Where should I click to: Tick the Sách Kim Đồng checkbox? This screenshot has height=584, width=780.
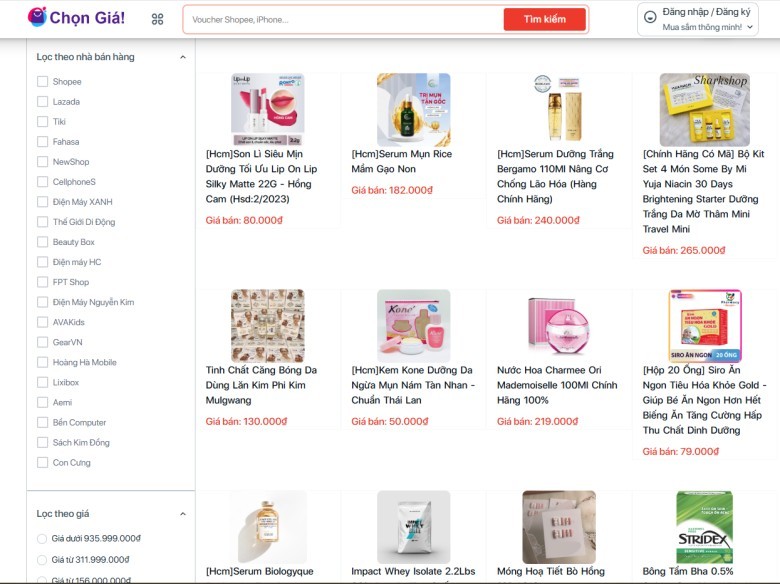click(x=42, y=443)
